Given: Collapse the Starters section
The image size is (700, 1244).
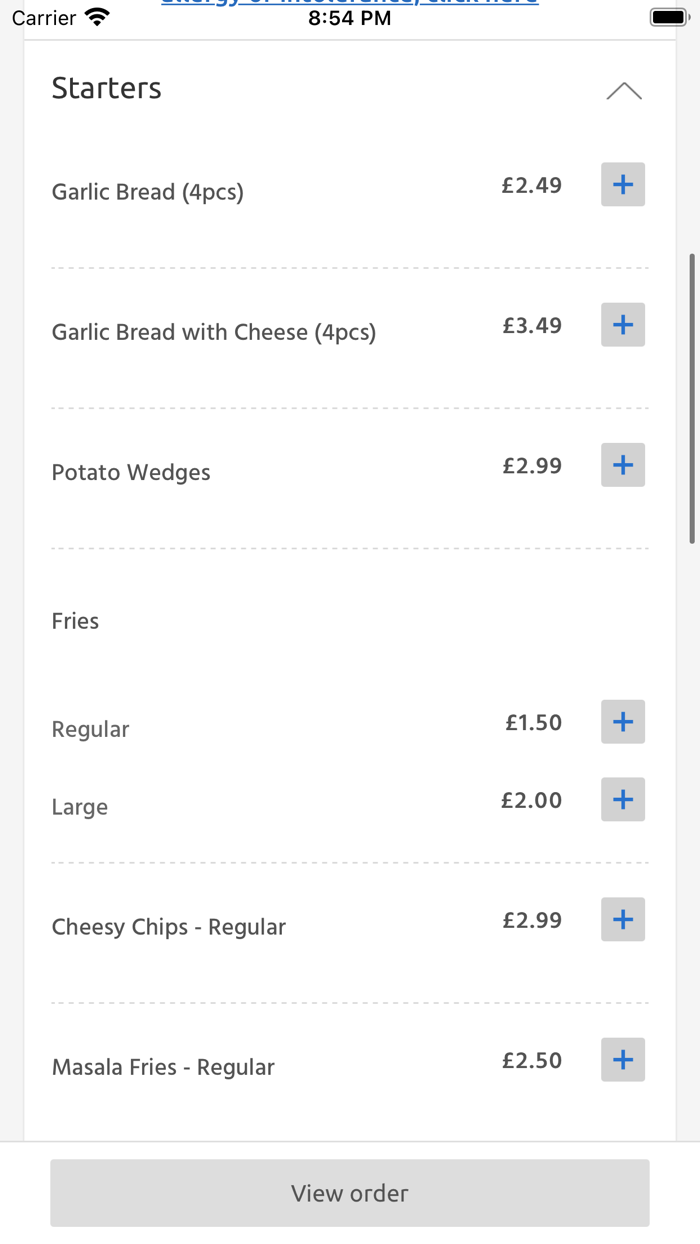Looking at the screenshot, I should [x=624, y=90].
